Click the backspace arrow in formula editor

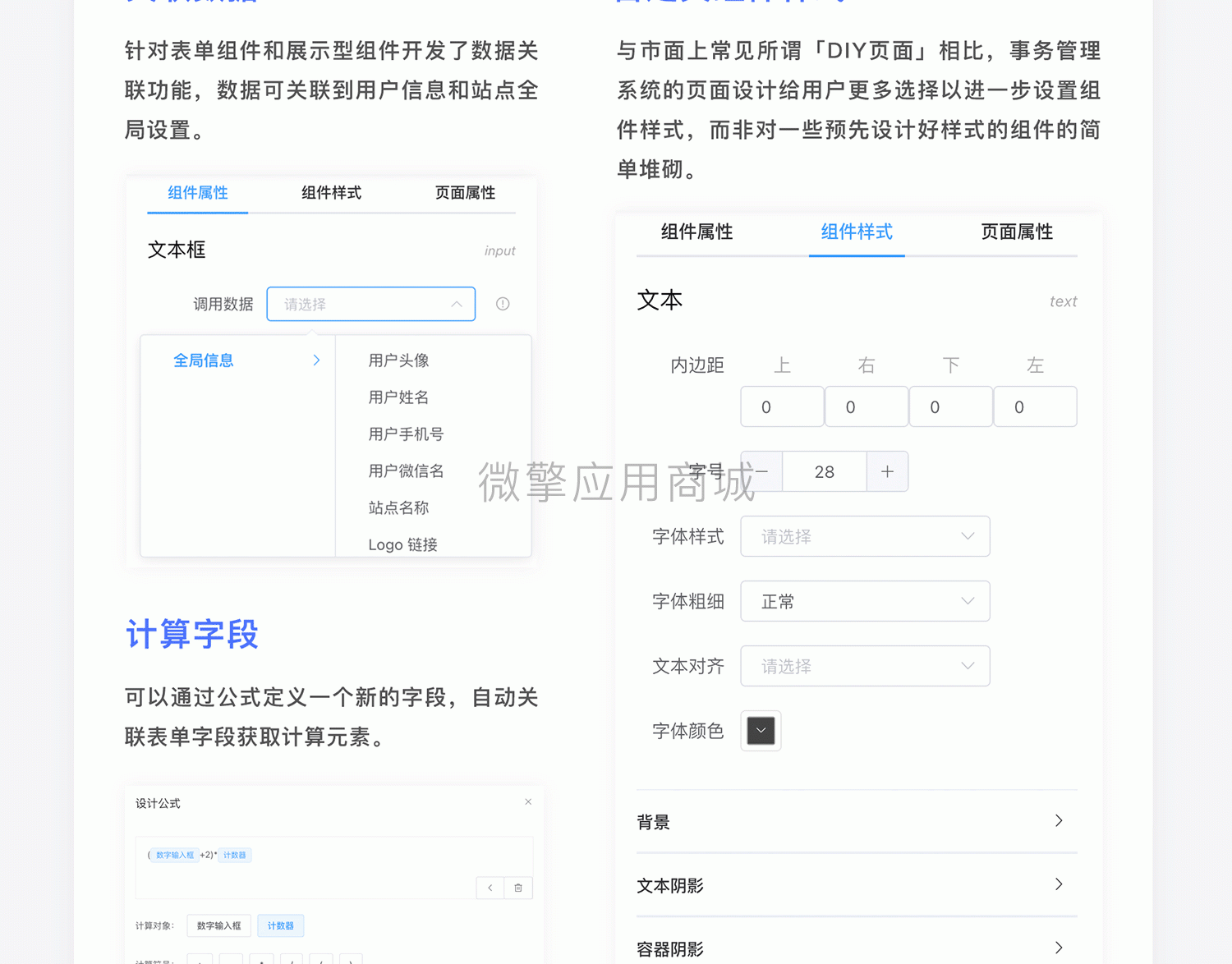(x=490, y=888)
